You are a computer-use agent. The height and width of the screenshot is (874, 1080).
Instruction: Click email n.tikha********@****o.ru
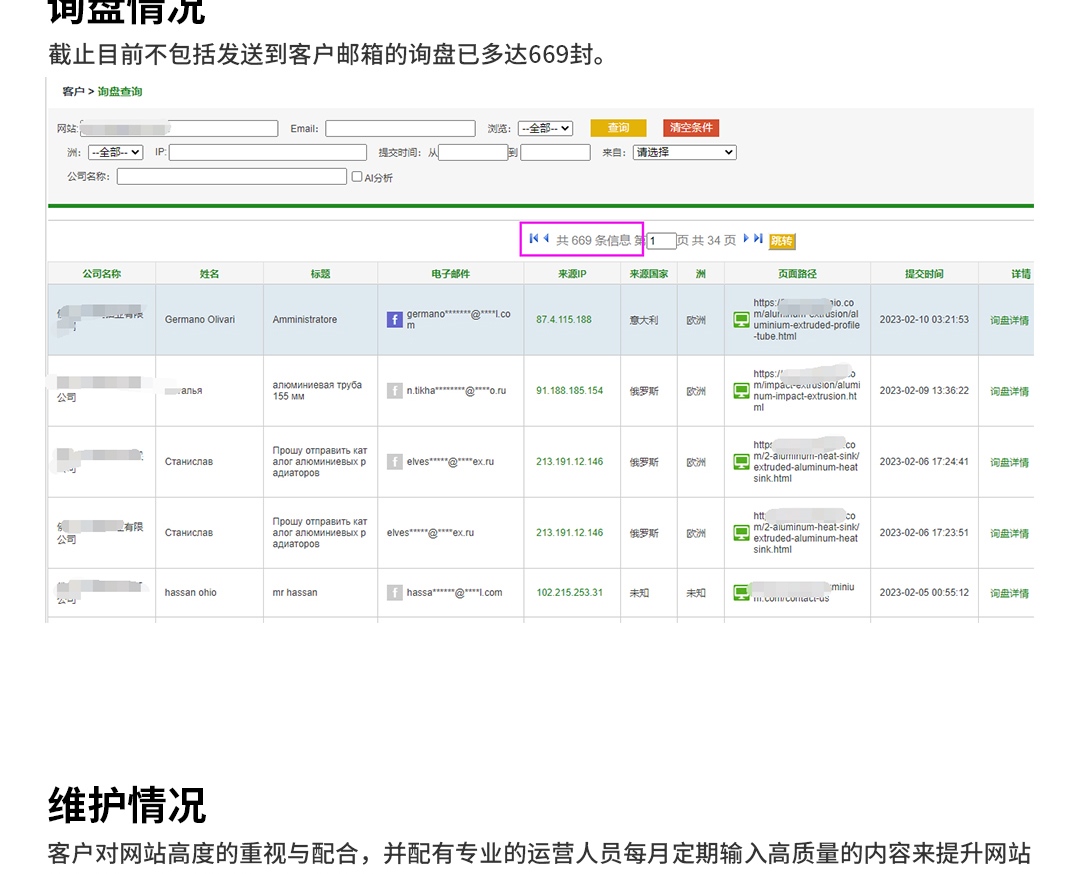[x=456, y=391]
